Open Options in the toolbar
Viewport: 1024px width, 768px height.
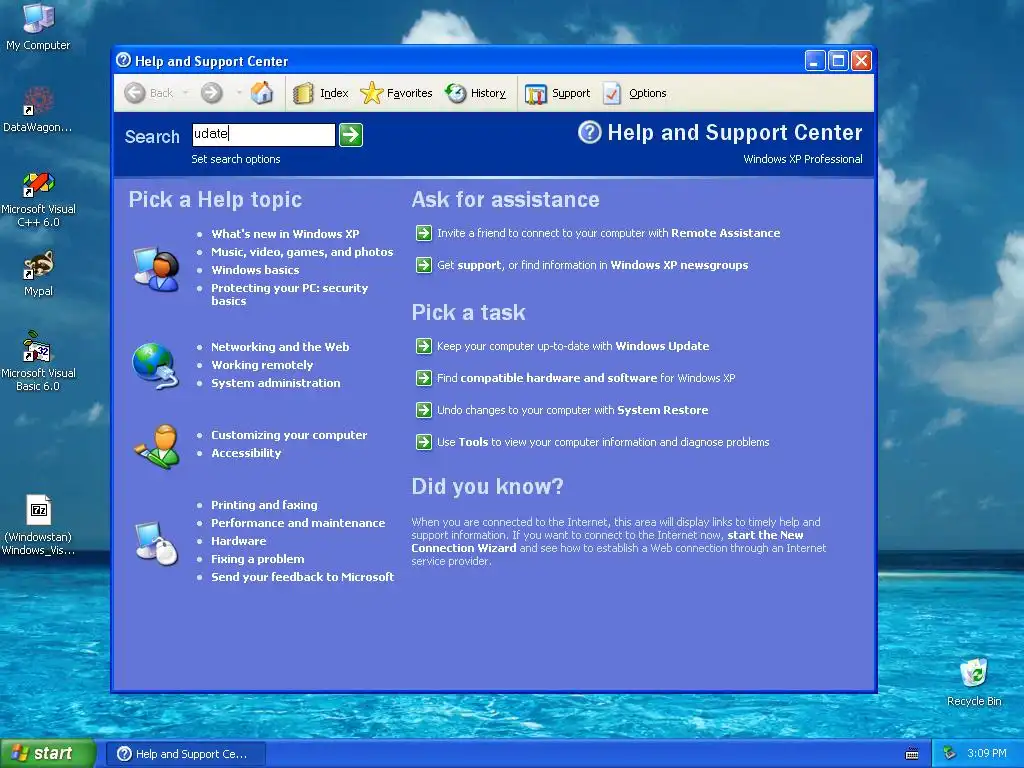(x=635, y=93)
